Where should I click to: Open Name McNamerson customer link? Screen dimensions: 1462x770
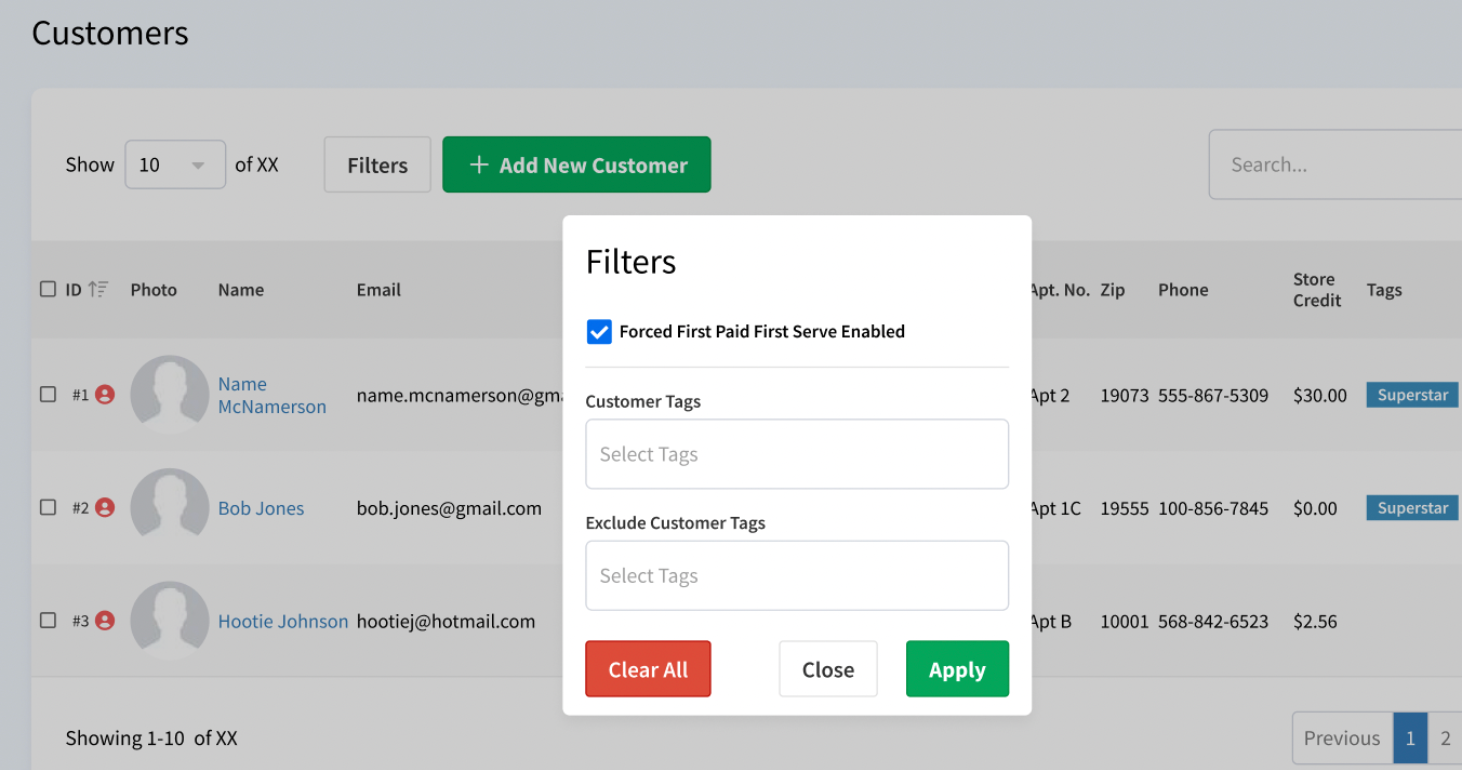point(272,395)
